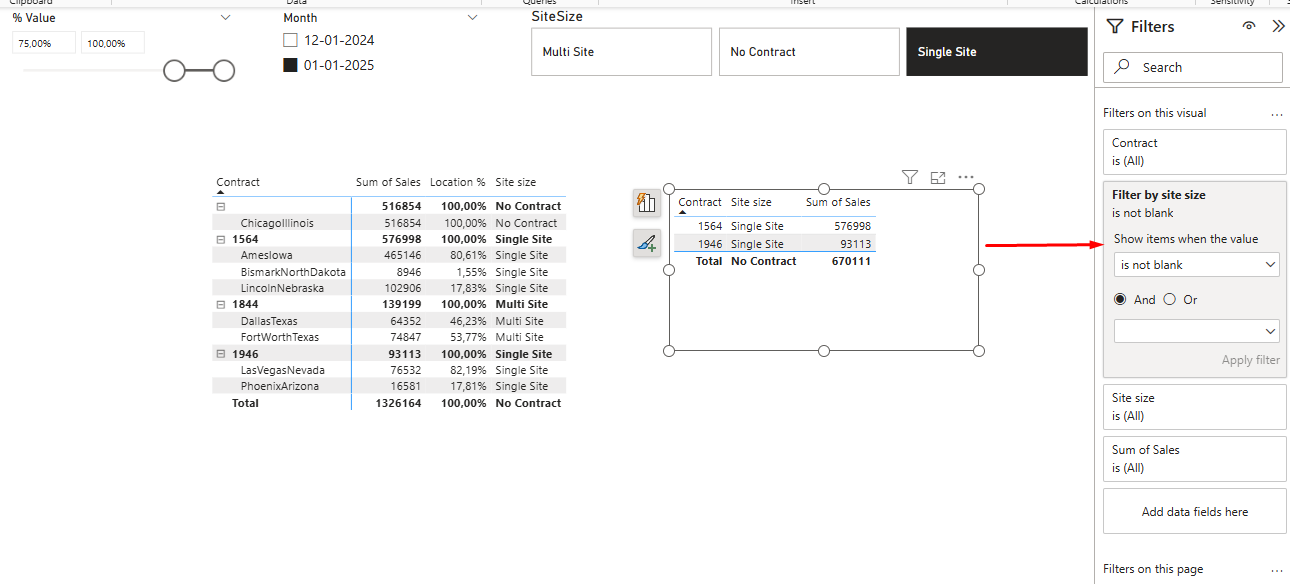Click the PhoenixArizona row
This screenshot has width=1290, height=584.
click(389, 386)
